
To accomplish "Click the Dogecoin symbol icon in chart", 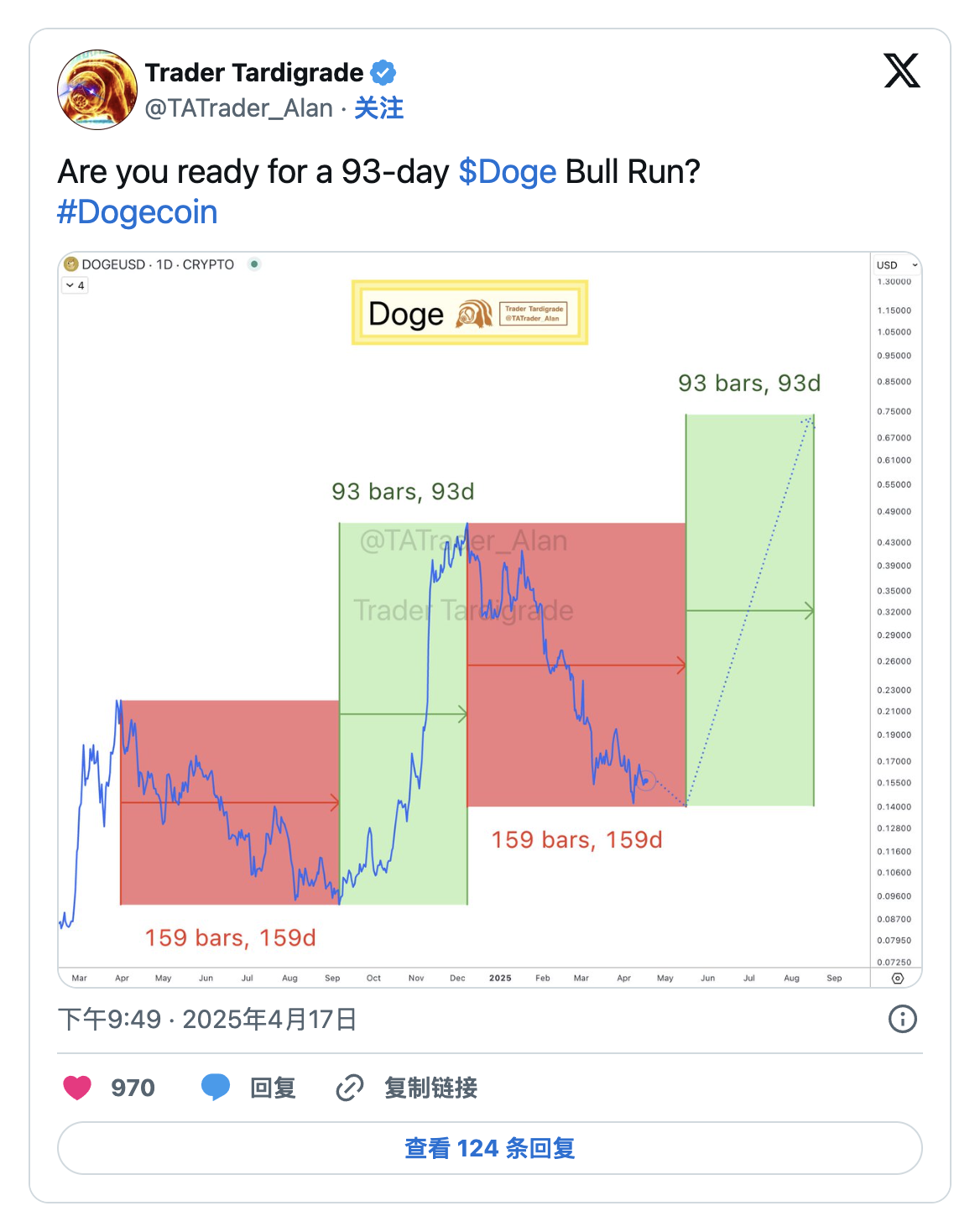I will pyautogui.click(x=71, y=264).
